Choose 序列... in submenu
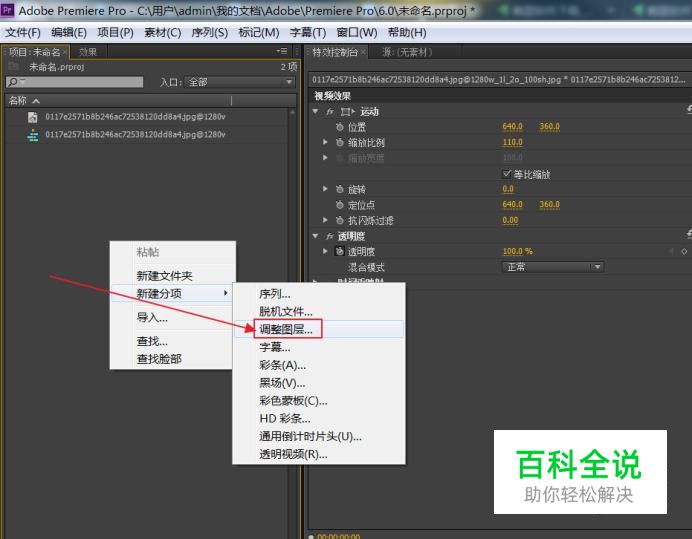This screenshot has height=539, width=692. 319,294
